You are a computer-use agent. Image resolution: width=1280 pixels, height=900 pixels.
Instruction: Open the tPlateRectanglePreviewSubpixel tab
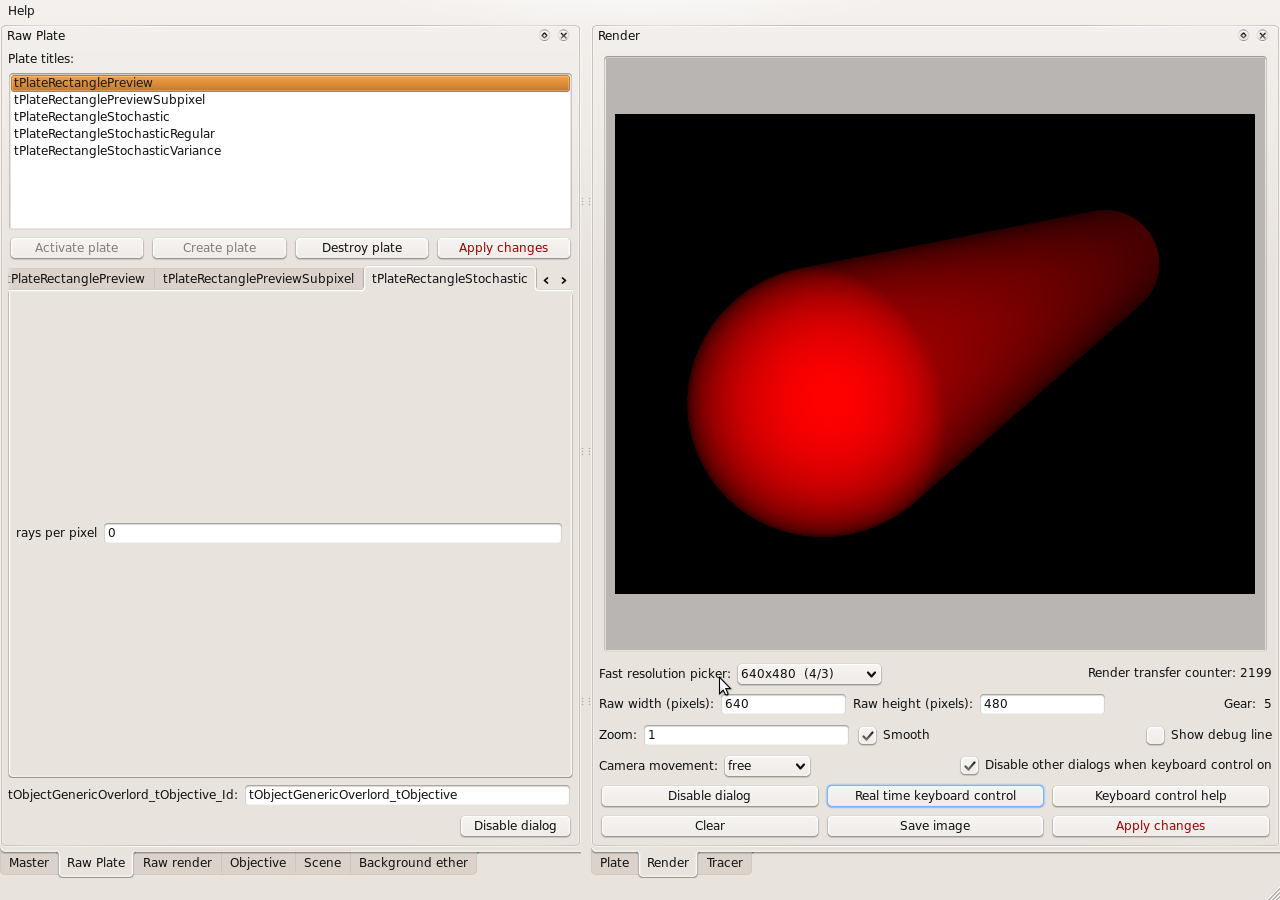[258, 279]
